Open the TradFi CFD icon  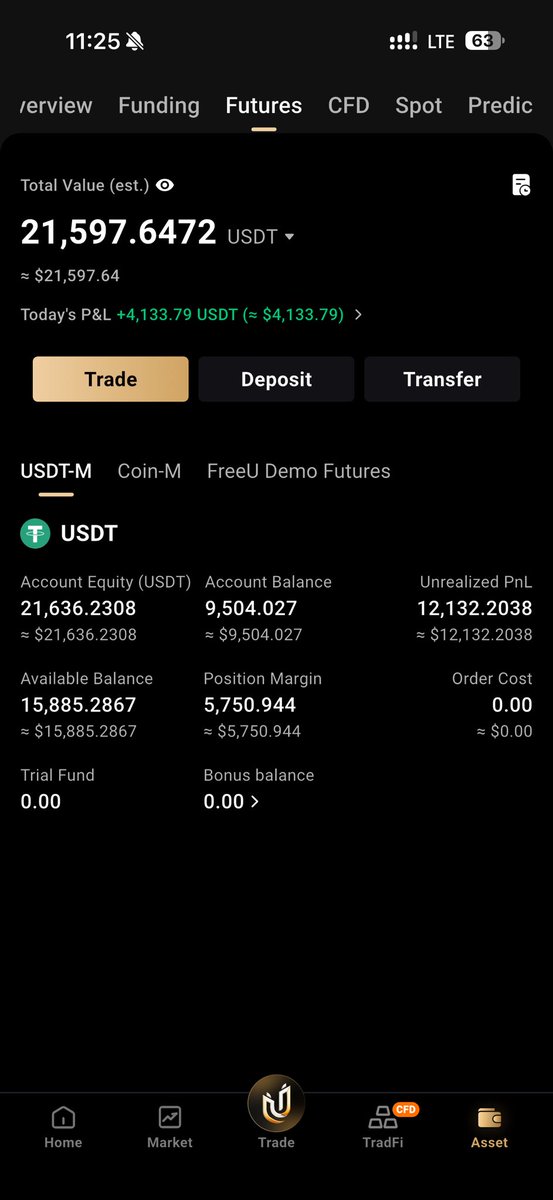coord(383,1117)
